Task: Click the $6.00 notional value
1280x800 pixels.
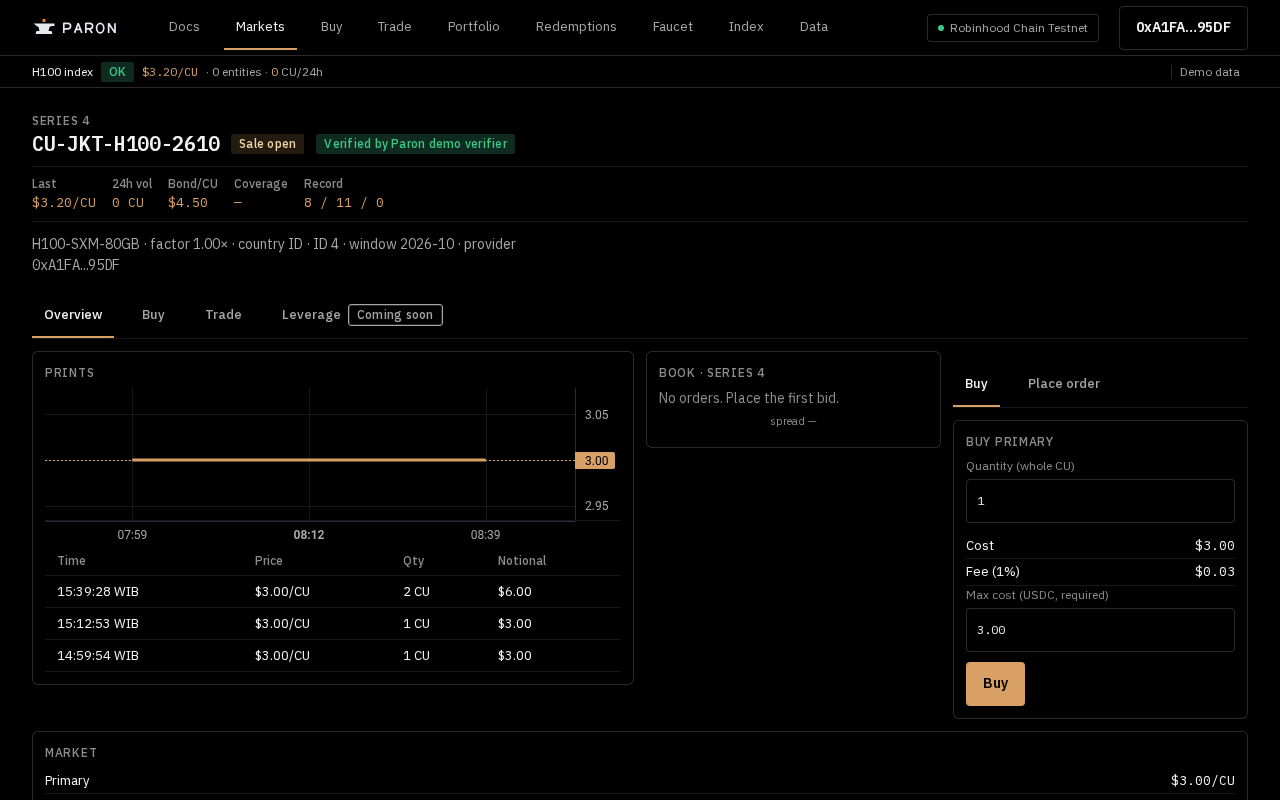Action: click(515, 592)
